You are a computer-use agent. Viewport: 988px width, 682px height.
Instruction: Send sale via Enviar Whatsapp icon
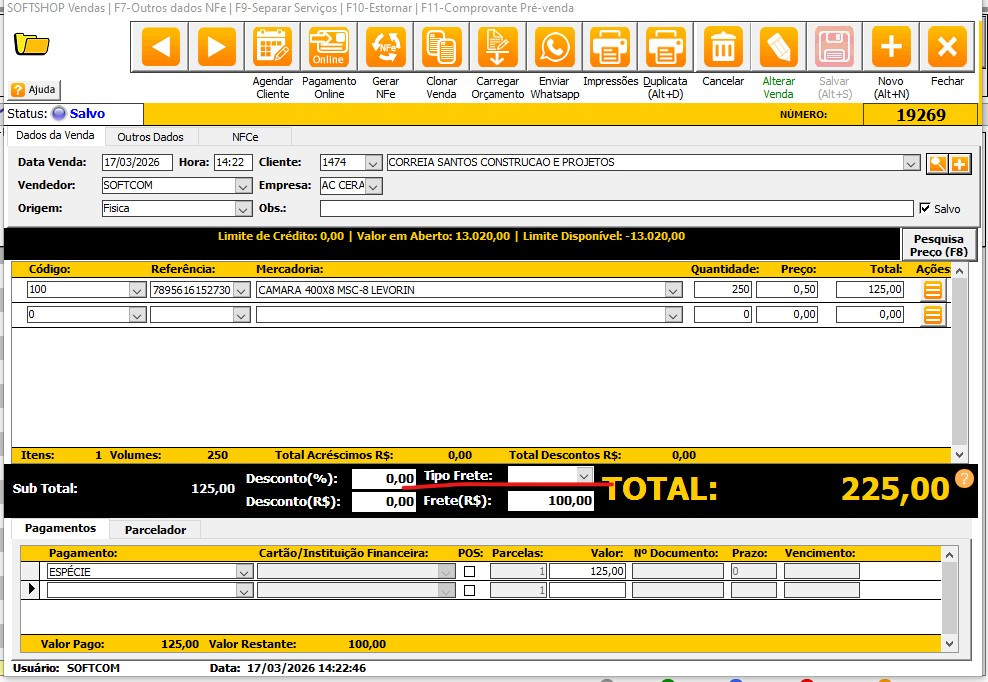[554, 47]
